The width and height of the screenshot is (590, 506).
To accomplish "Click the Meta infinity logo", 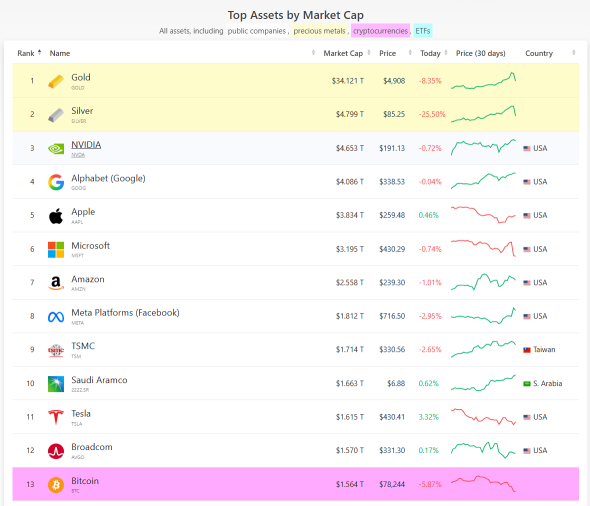I will click(x=56, y=317).
